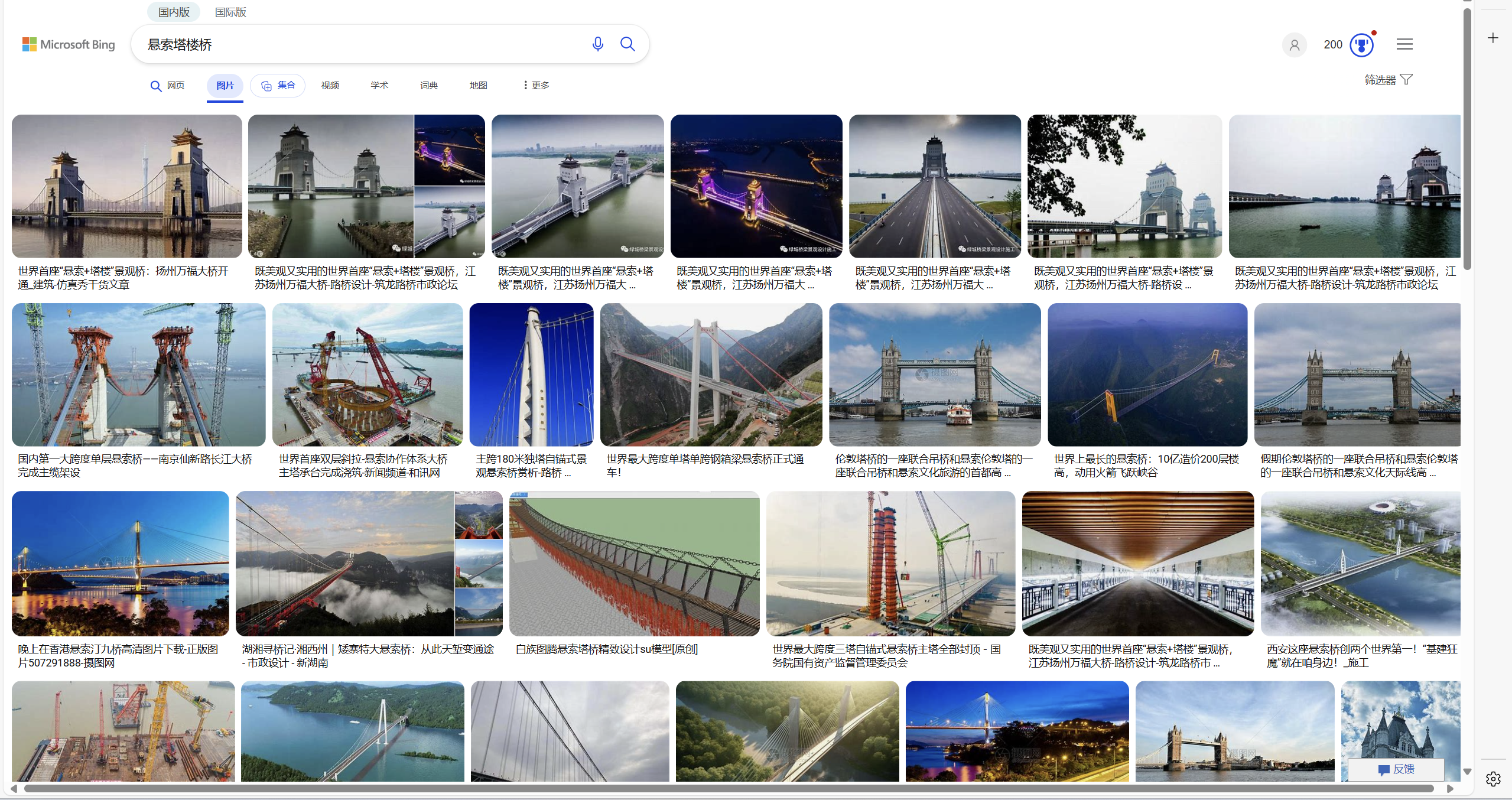Open 假期伦敦塔桥 Tower Bridge thumbnail
This screenshot has width=1512, height=800.
[1357, 375]
